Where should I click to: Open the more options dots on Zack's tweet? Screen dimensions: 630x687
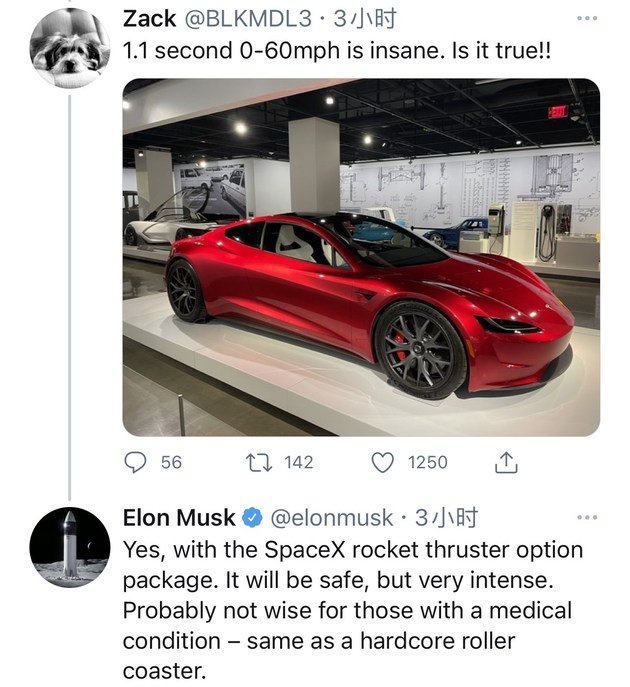click(x=587, y=18)
